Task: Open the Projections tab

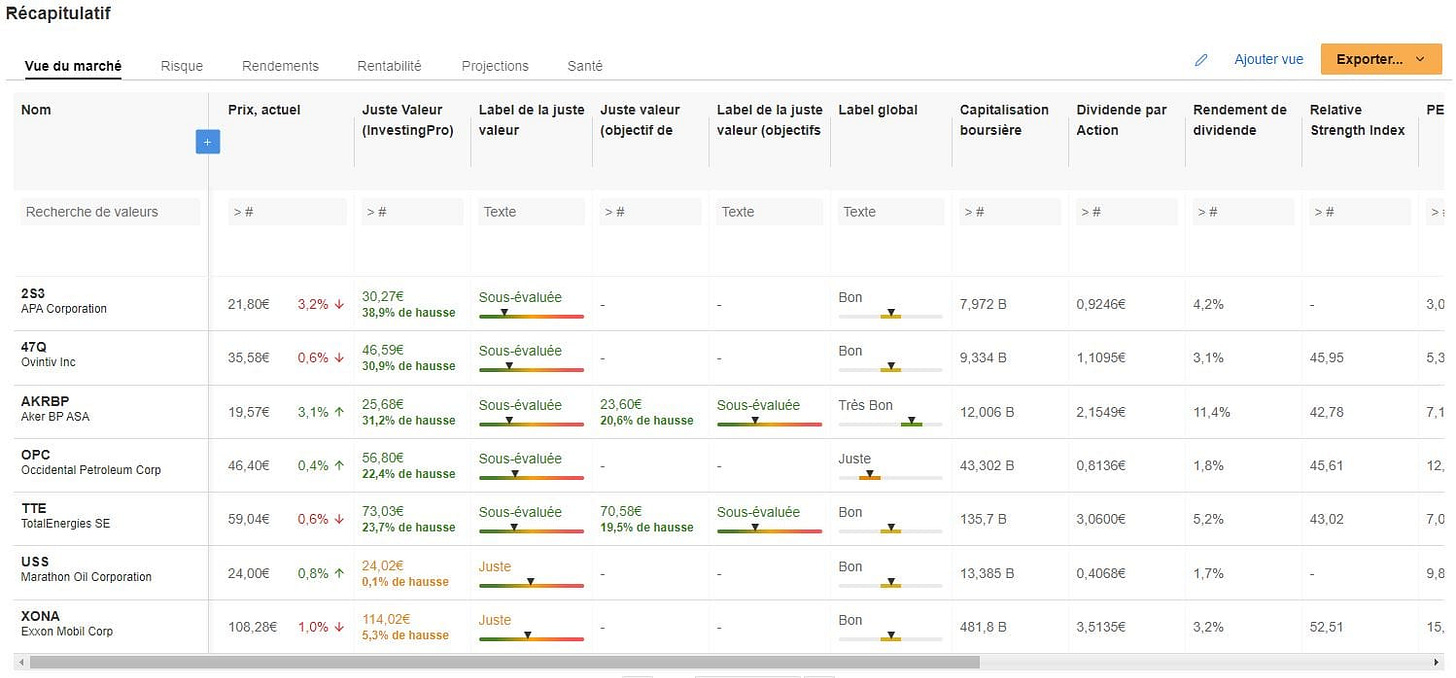Action: point(495,66)
